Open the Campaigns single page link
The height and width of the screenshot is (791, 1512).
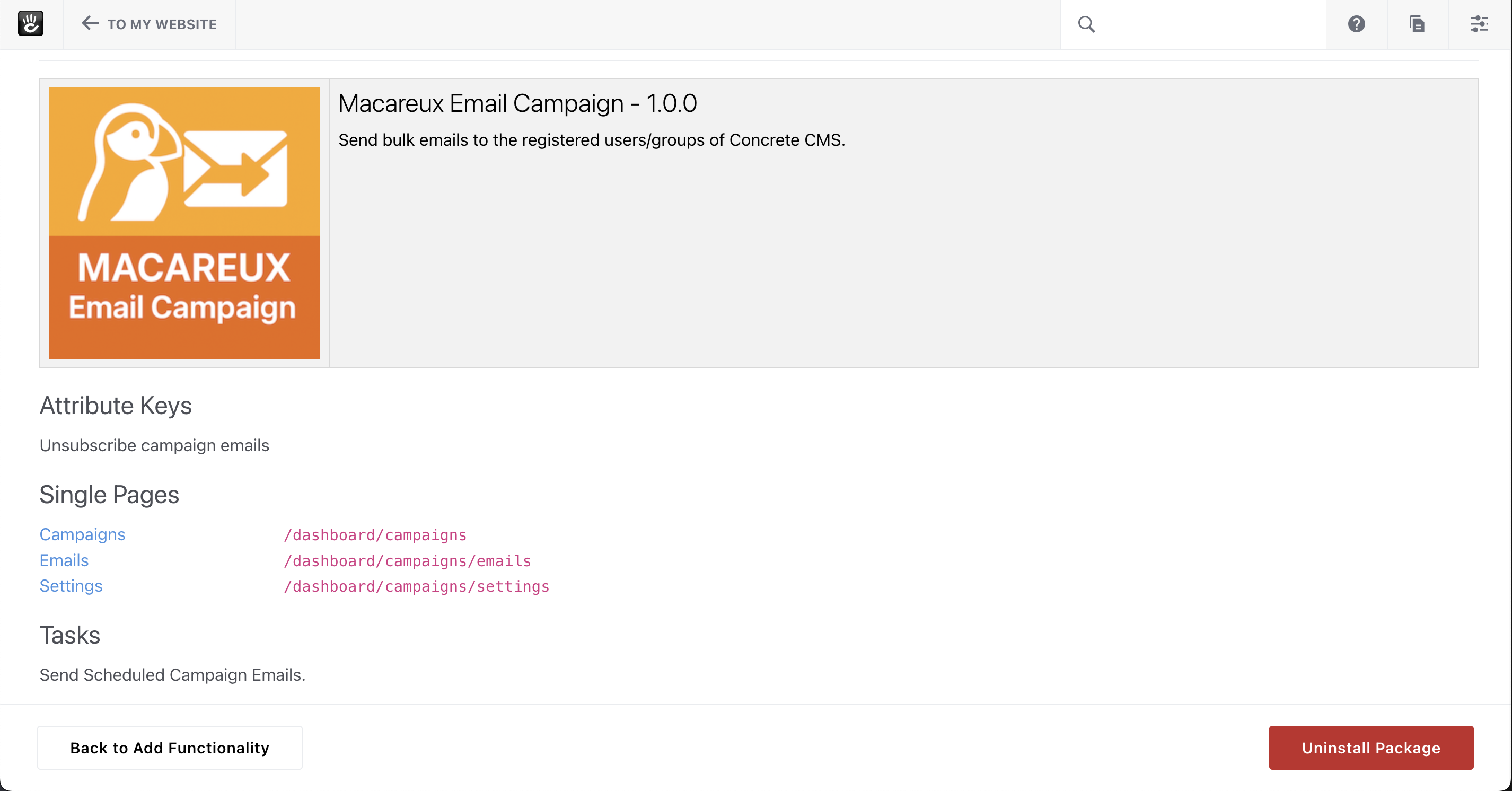point(82,534)
